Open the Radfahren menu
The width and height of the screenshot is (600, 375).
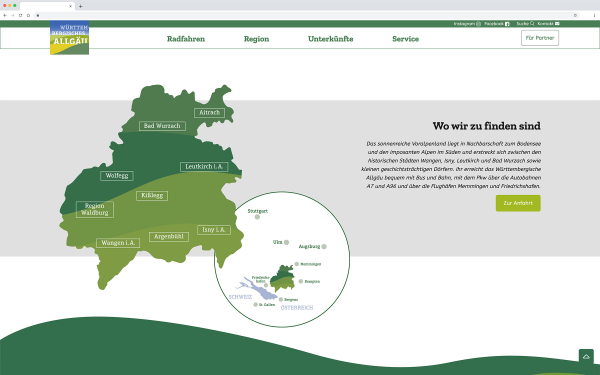[x=186, y=39]
